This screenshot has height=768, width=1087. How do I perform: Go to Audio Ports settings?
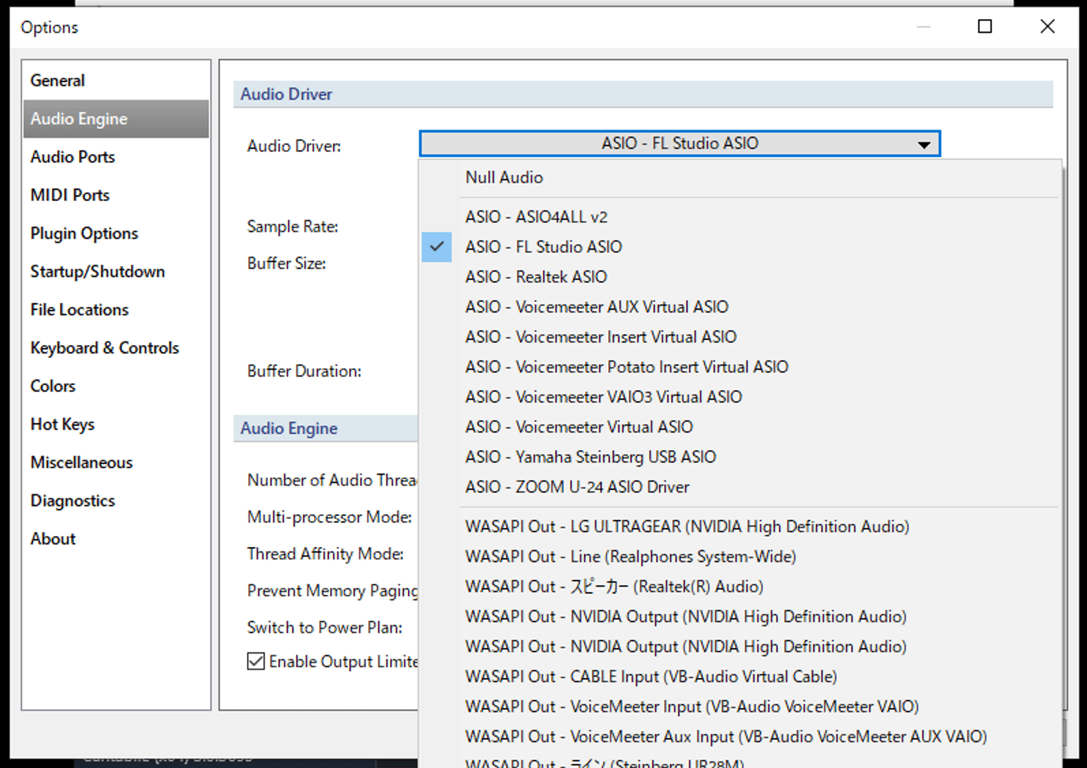coord(116,157)
